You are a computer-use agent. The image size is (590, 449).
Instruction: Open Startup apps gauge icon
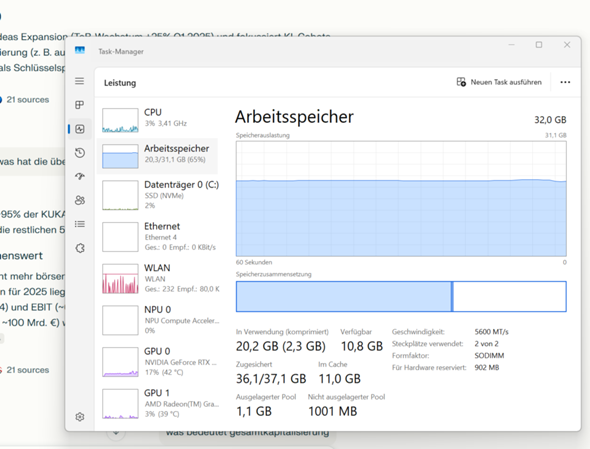[79, 176]
